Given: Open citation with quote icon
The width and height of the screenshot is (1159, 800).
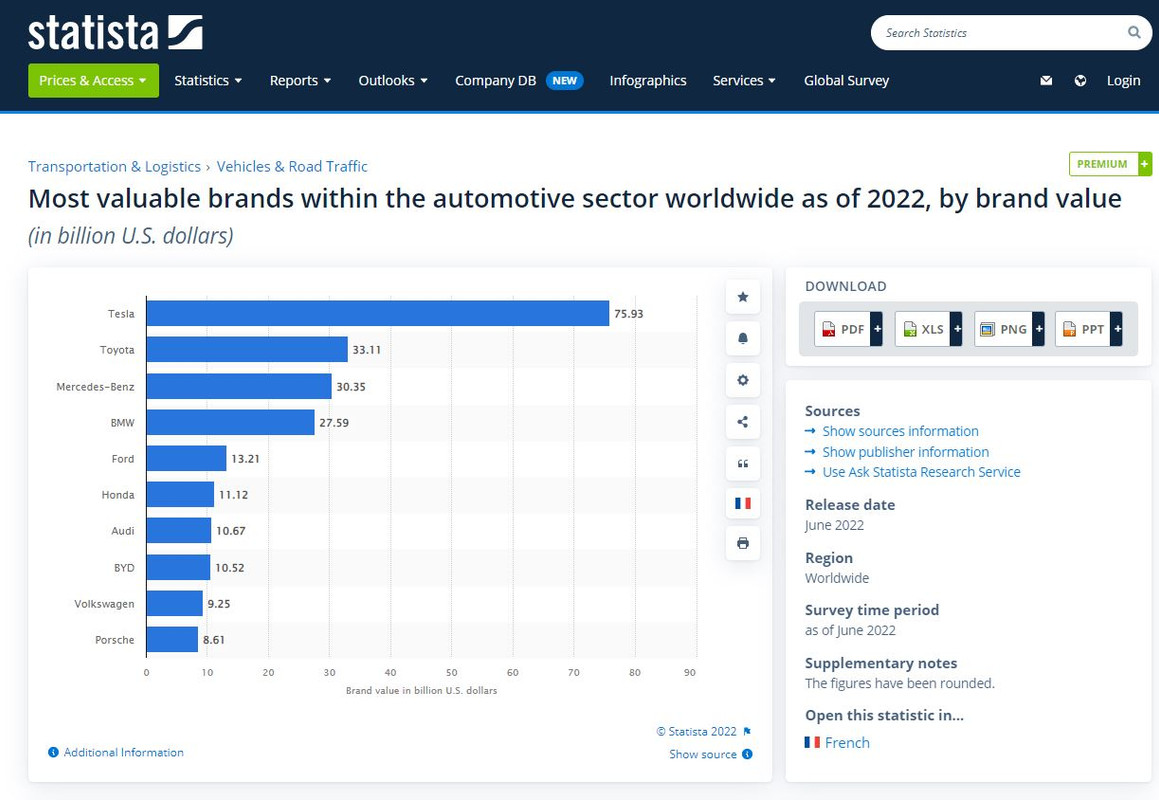Looking at the screenshot, I should click(x=743, y=464).
